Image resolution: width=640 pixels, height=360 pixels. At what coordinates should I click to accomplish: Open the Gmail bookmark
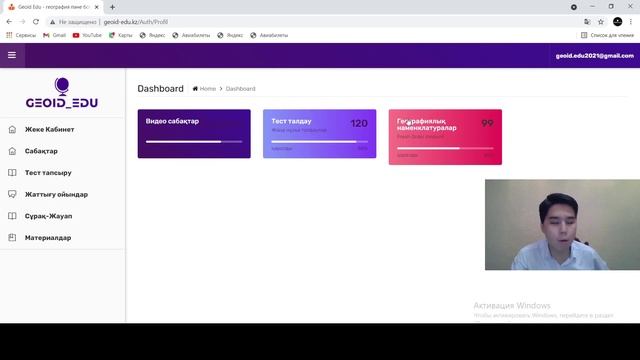coord(54,36)
